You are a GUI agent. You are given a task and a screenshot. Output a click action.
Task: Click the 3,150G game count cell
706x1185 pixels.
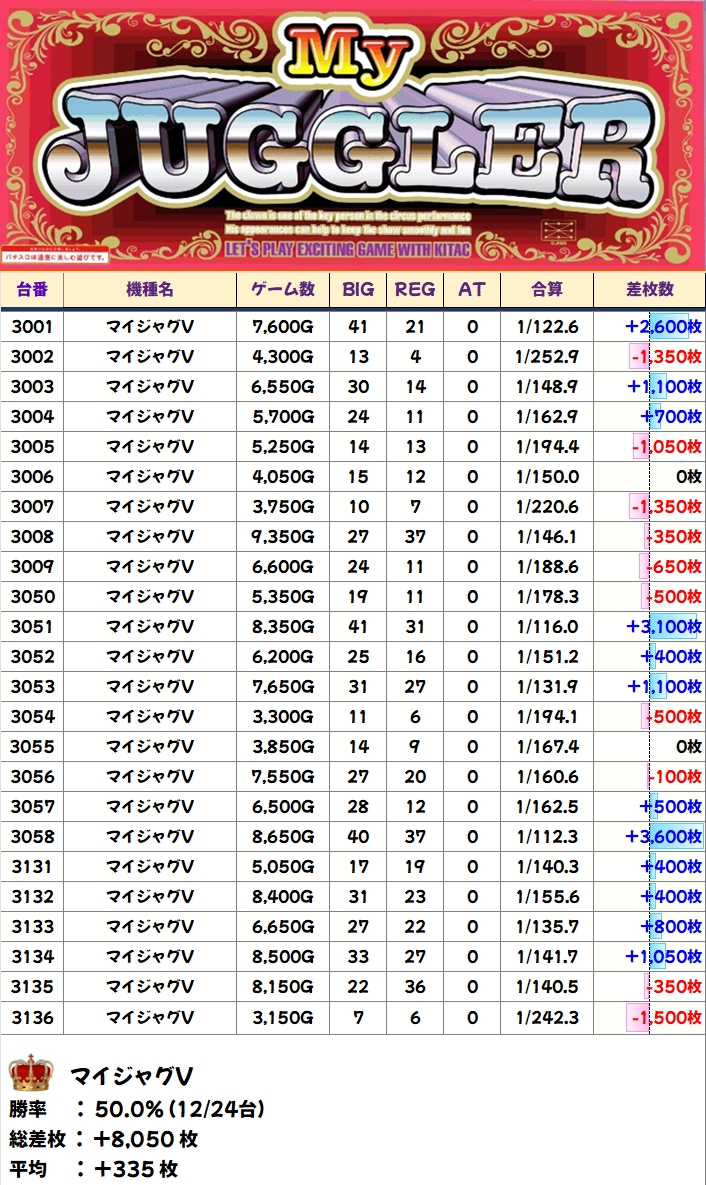click(x=283, y=1017)
